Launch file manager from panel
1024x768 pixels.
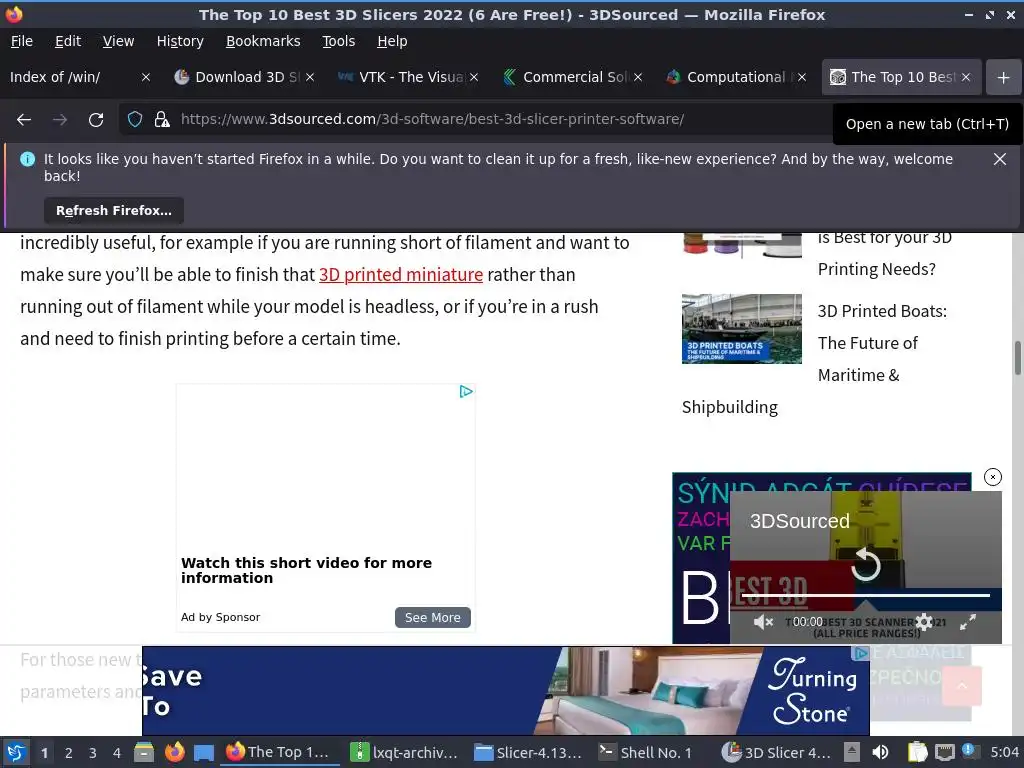(x=144, y=752)
